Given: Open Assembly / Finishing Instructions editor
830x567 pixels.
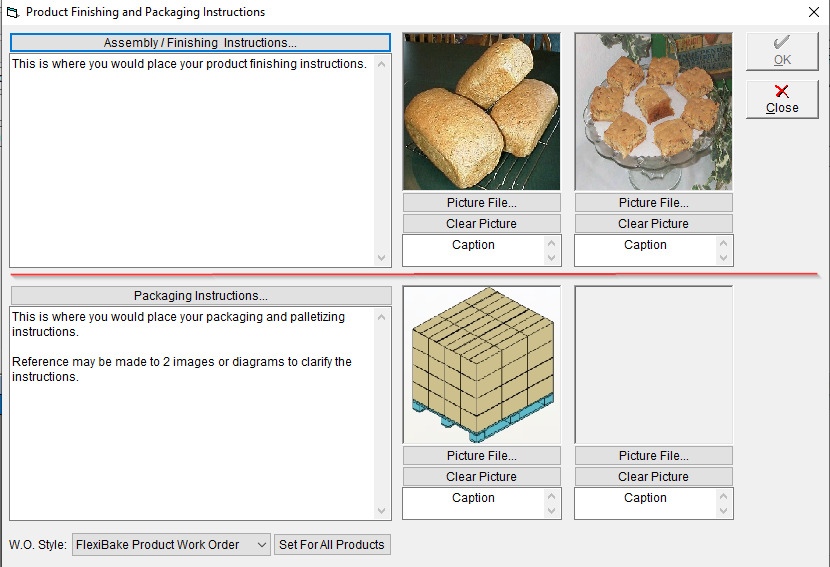Looking at the screenshot, I should pos(200,42).
